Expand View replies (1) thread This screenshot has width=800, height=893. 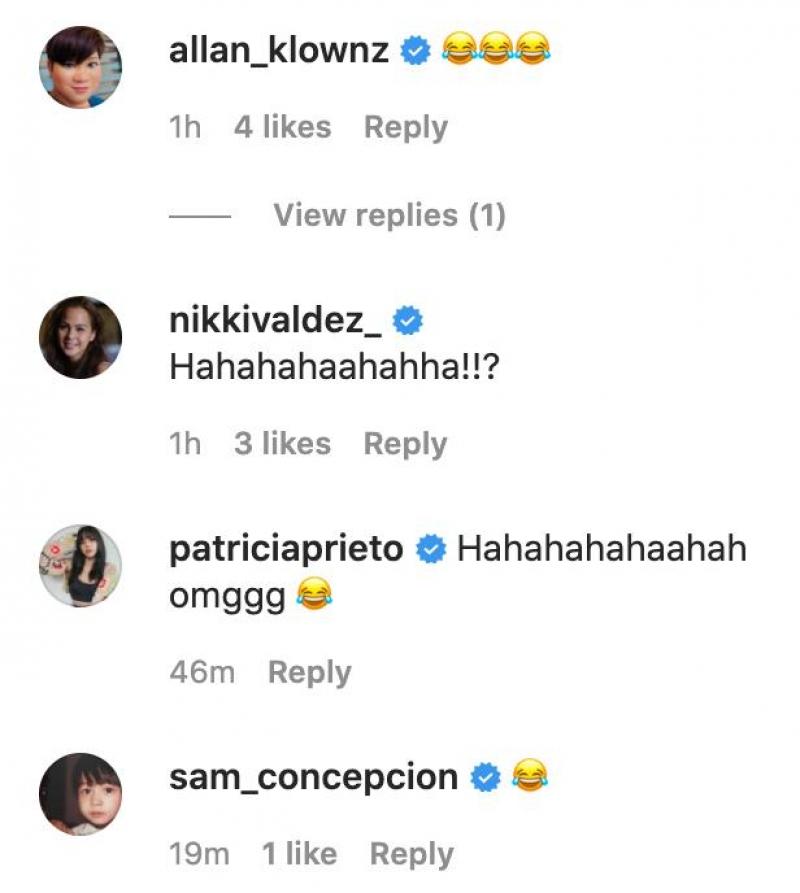click(389, 215)
